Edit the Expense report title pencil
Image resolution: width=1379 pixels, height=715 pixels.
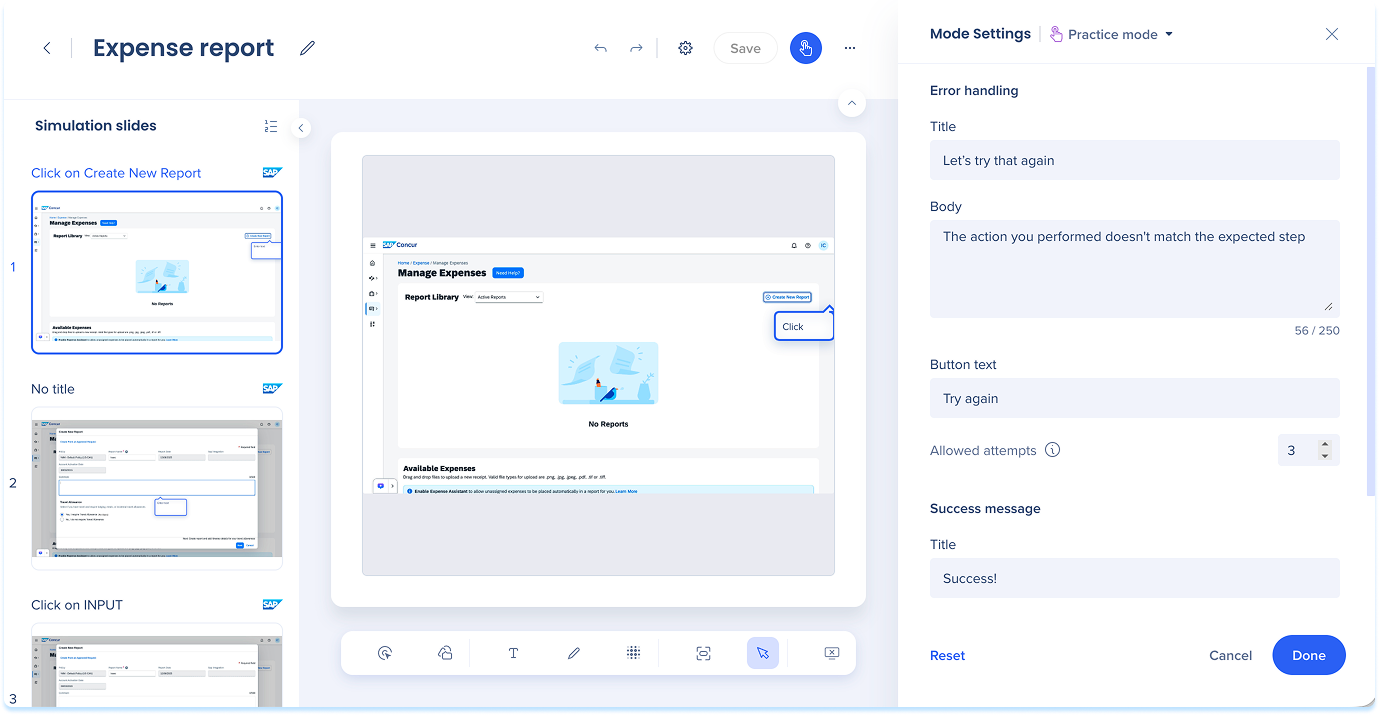pyautogui.click(x=307, y=48)
